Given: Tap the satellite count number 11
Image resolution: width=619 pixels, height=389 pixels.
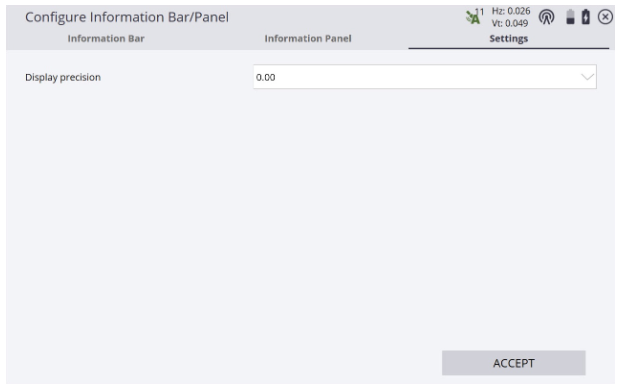Looking at the screenshot, I should point(479,12).
